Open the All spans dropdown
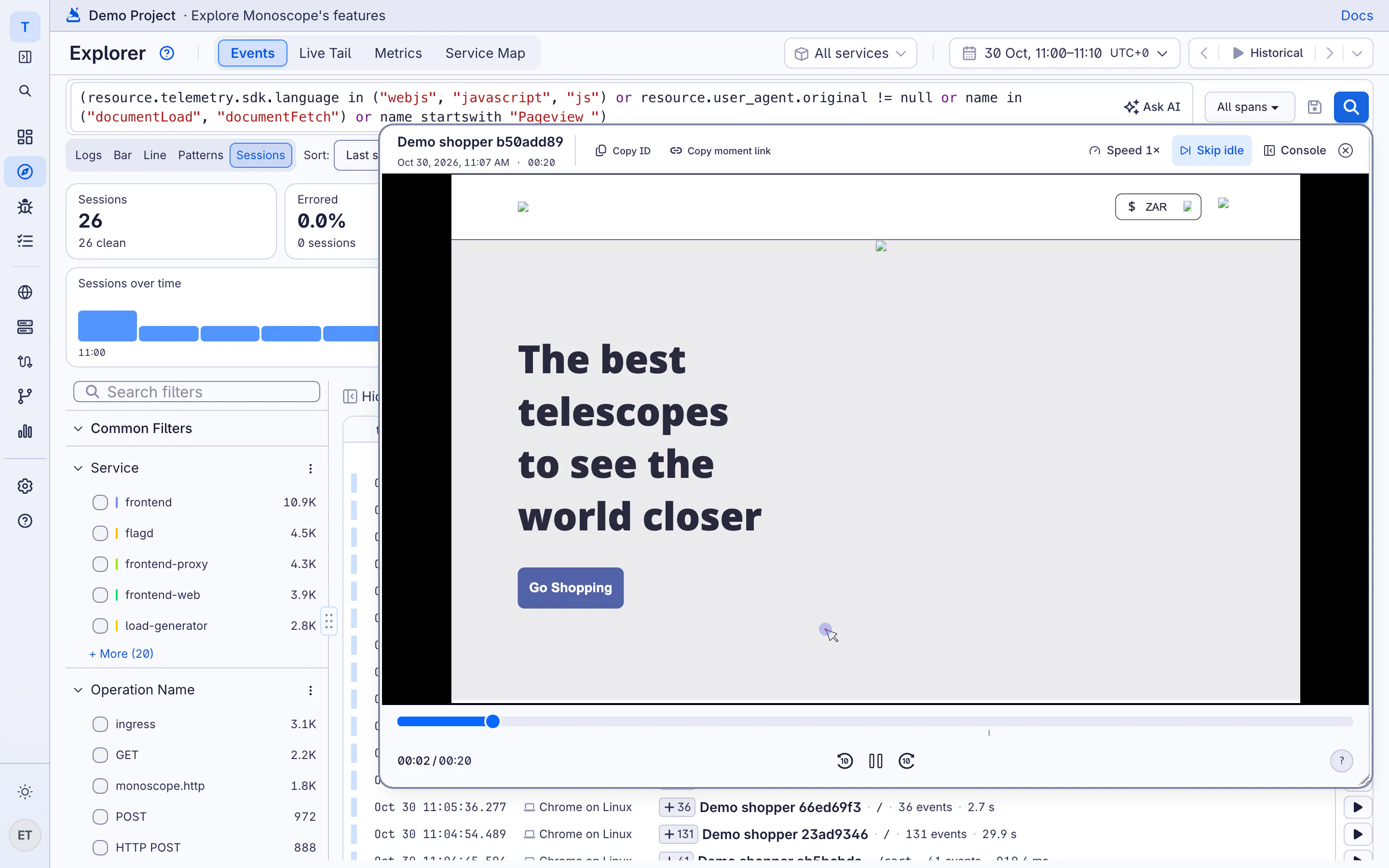1389x868 pixels. [1249, 107]
